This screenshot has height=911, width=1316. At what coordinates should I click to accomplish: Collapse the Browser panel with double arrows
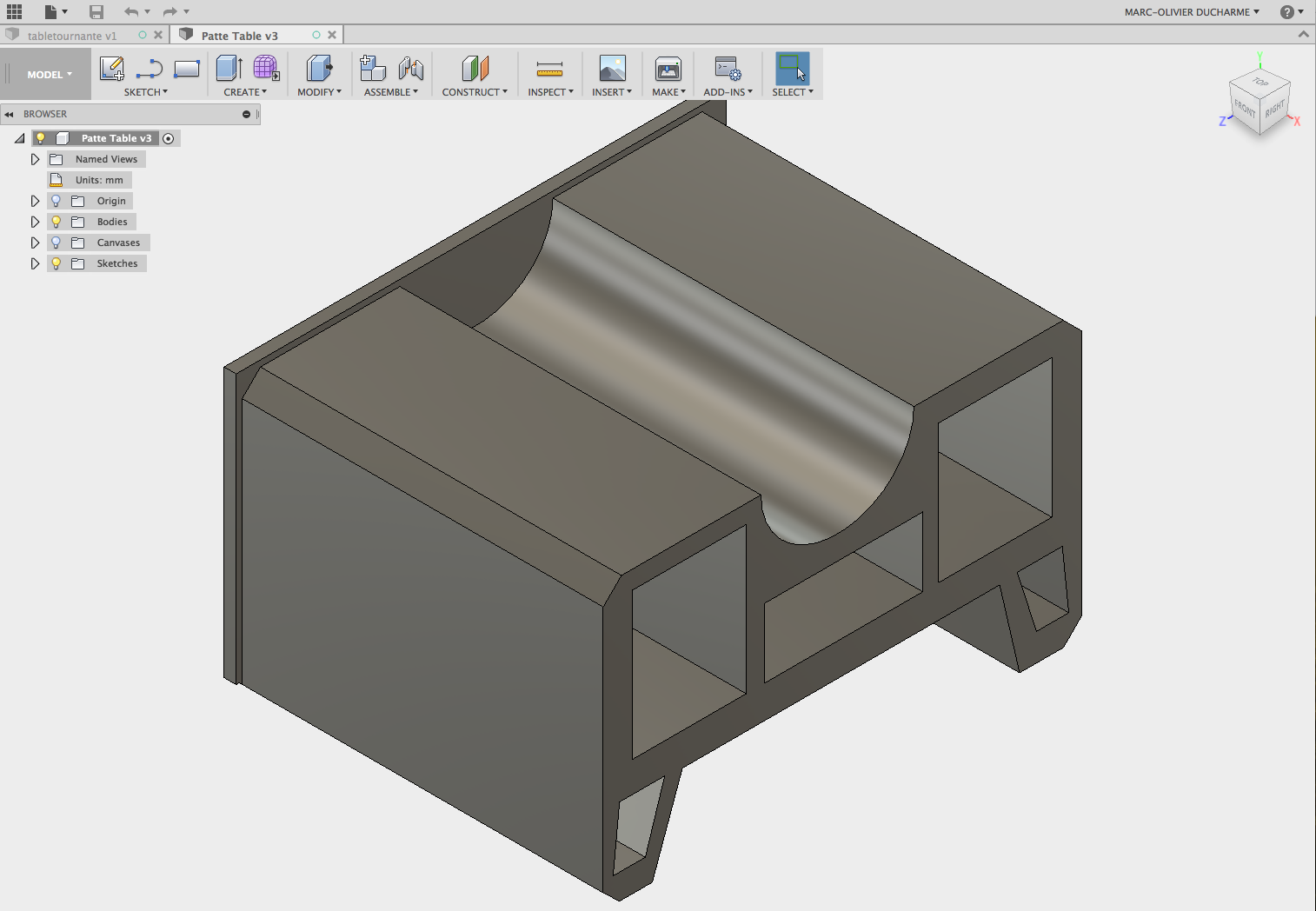(x=9, y=114)
